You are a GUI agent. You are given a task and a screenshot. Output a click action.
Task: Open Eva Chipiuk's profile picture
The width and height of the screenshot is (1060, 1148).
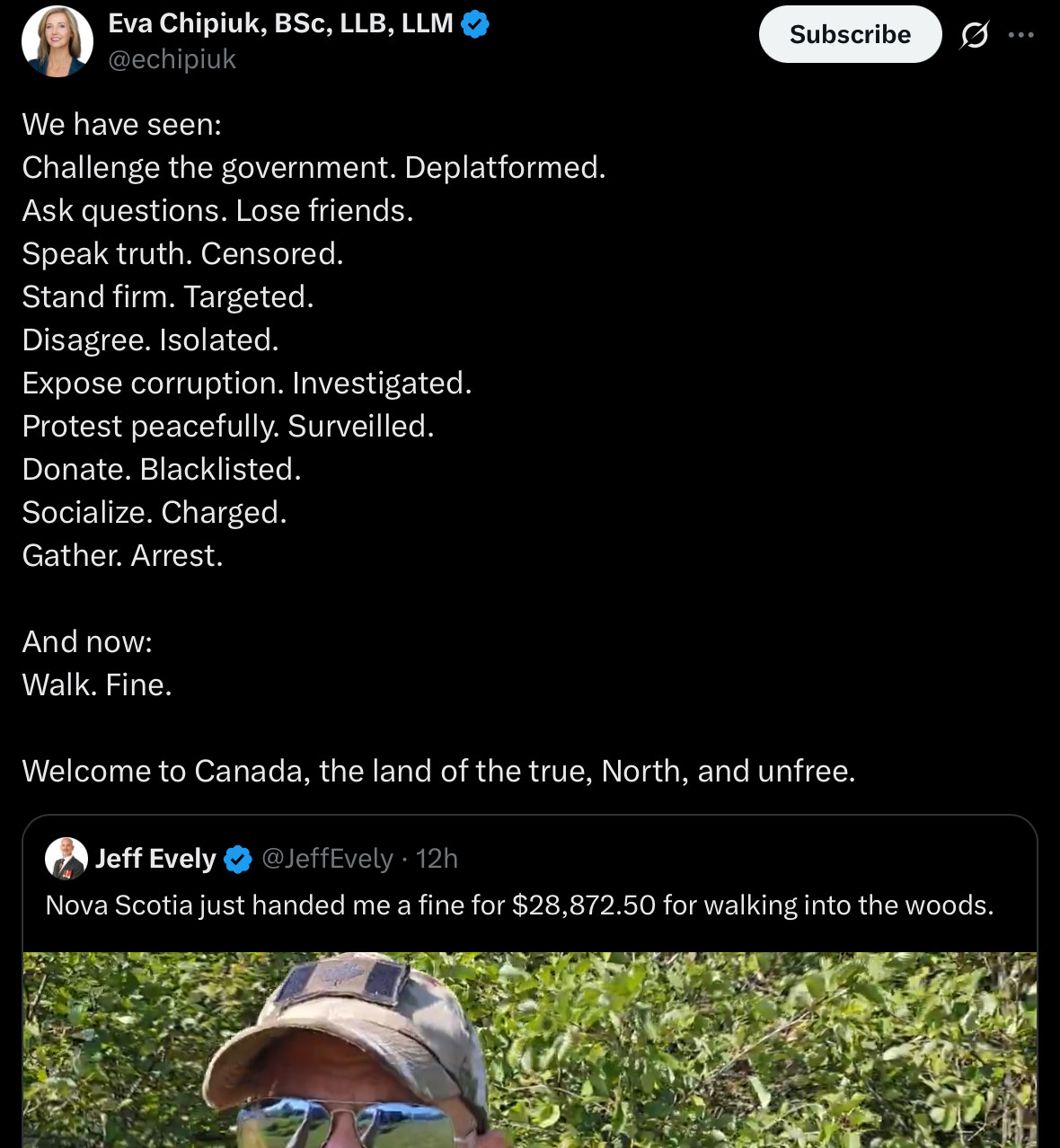tap(57, 41)
